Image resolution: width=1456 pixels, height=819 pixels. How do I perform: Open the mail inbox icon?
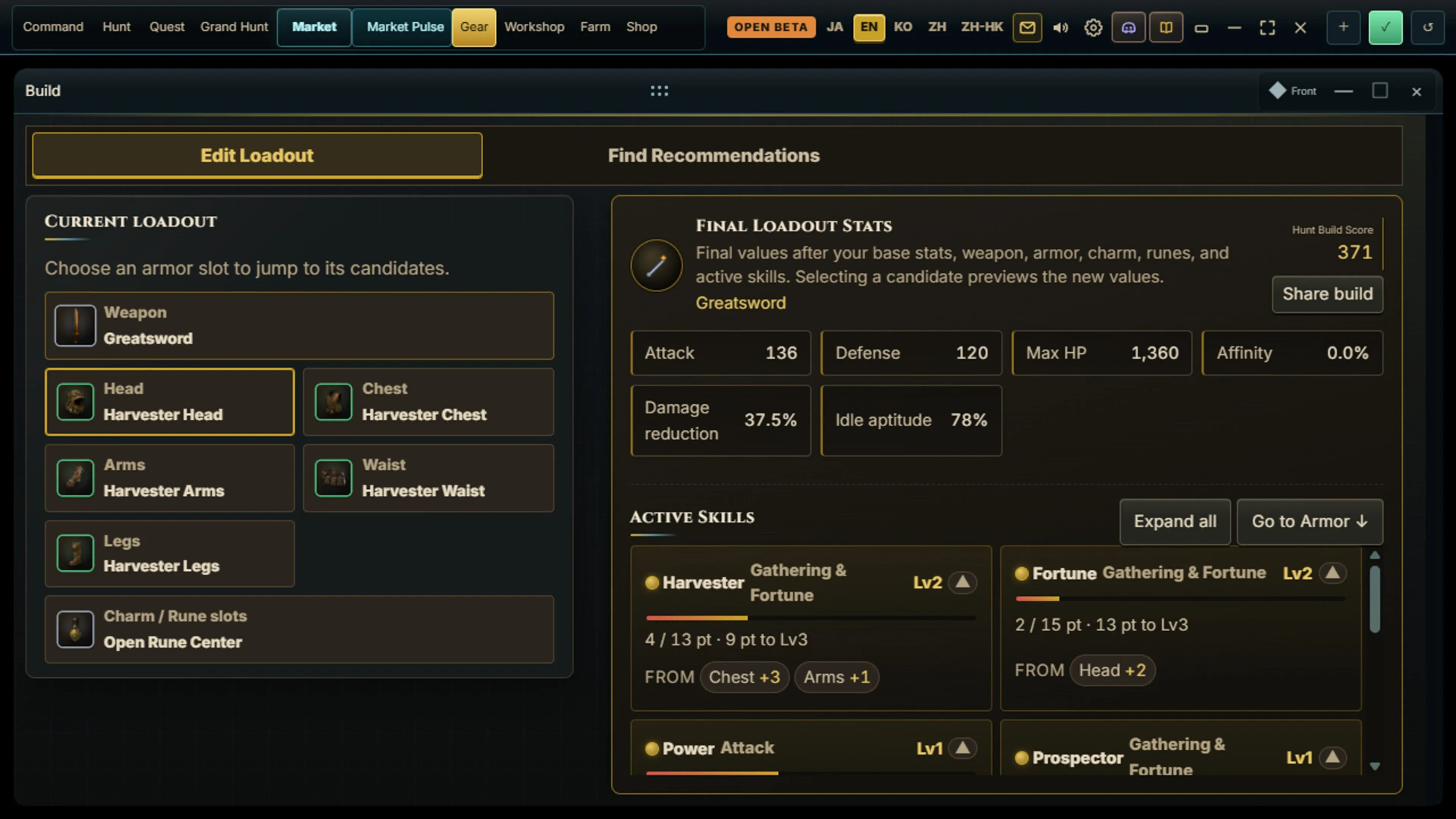click(1027, 27)
